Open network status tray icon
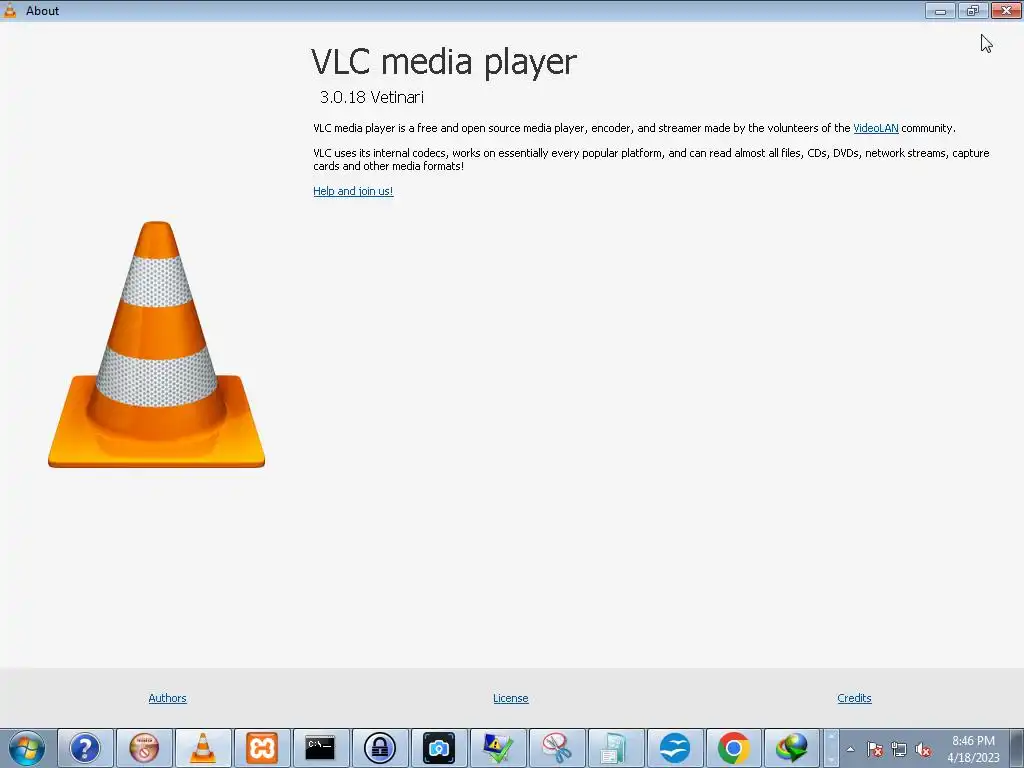1024x768 pixels. point(899,750)
